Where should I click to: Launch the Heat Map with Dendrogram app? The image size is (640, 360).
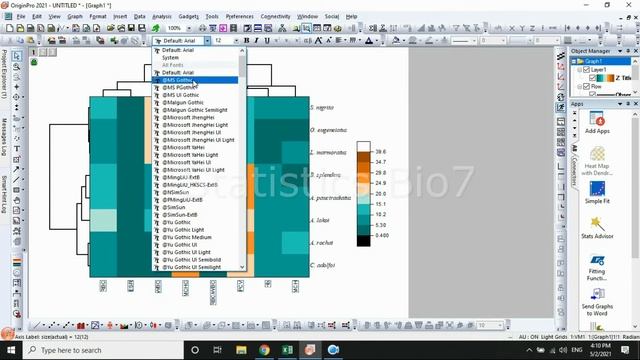[x=597, y=161]
